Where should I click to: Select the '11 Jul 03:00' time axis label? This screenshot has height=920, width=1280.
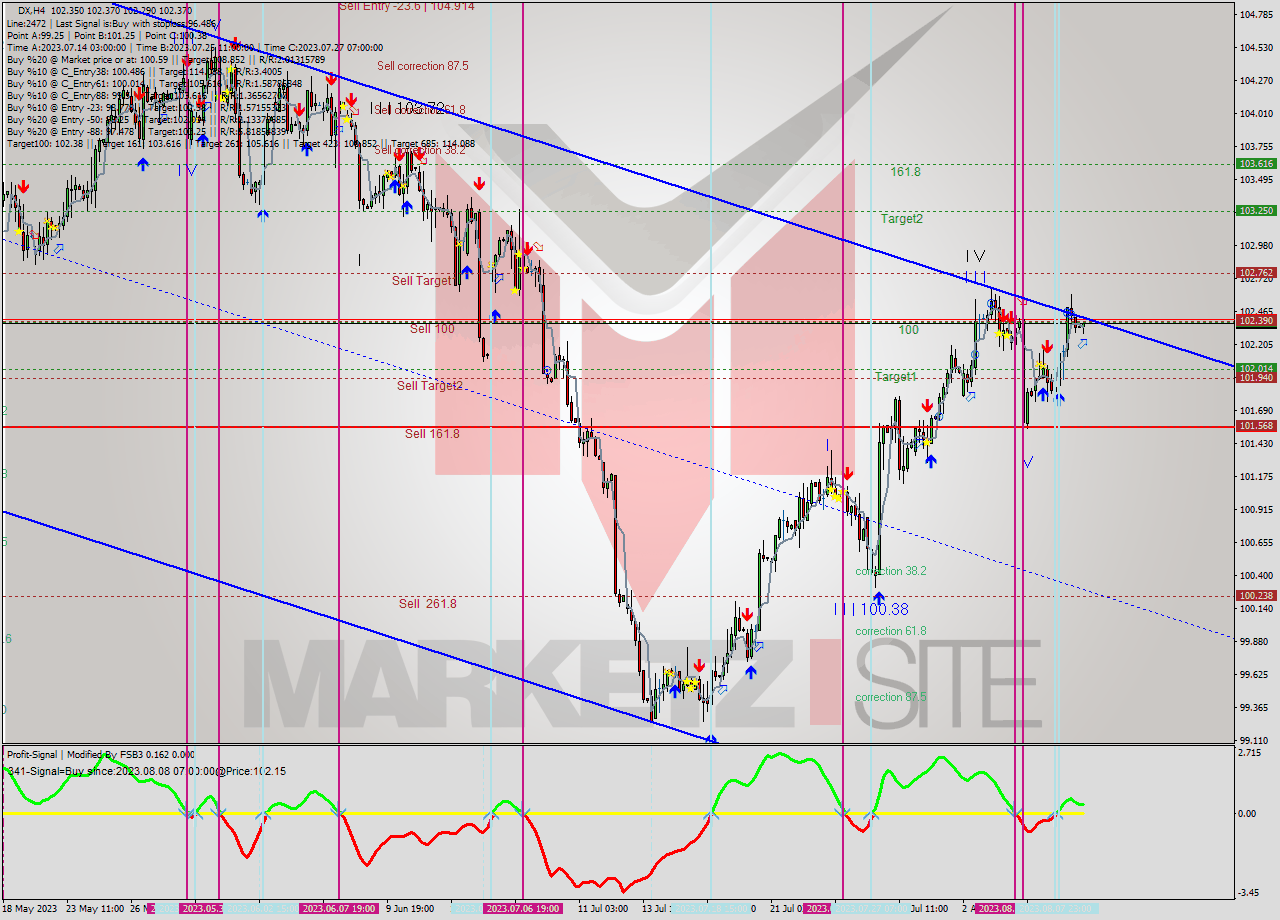[602, 908]
